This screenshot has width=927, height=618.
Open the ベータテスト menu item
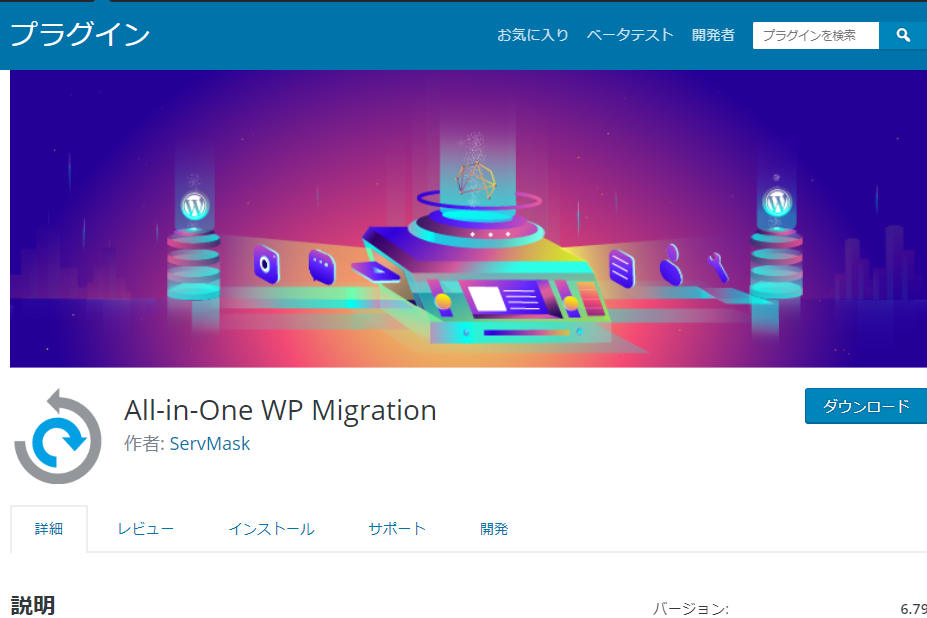630,35
